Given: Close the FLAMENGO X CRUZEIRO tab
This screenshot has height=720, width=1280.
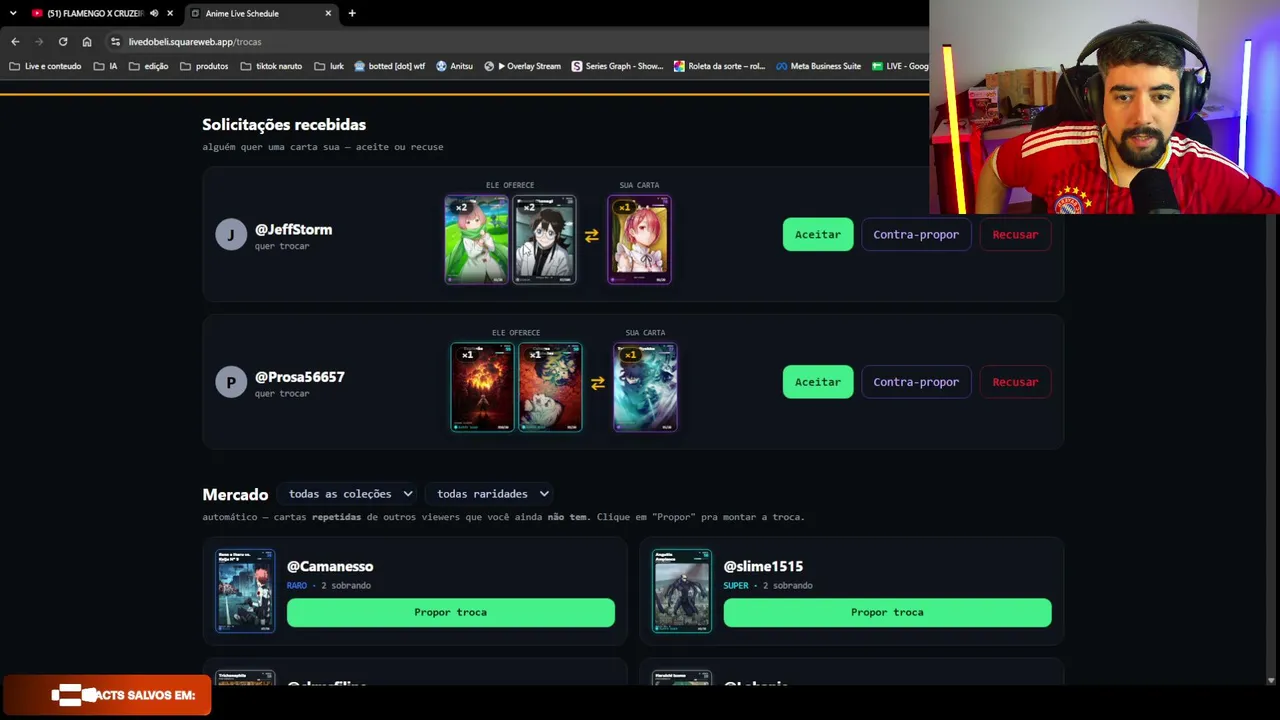Looking at the screenshot, I should (x=171, y=13).
